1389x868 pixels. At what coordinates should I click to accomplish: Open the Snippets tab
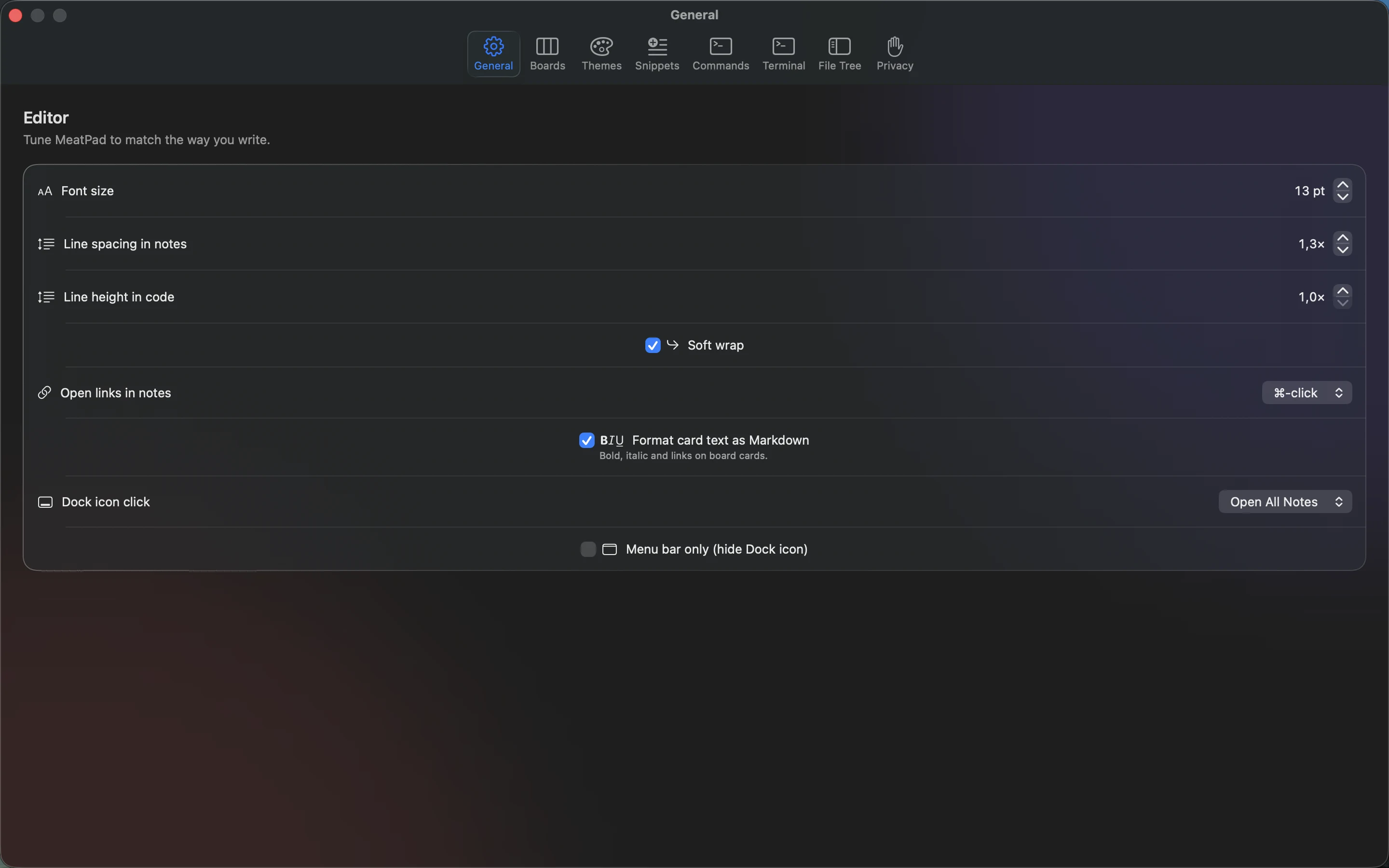coord(656,54)
